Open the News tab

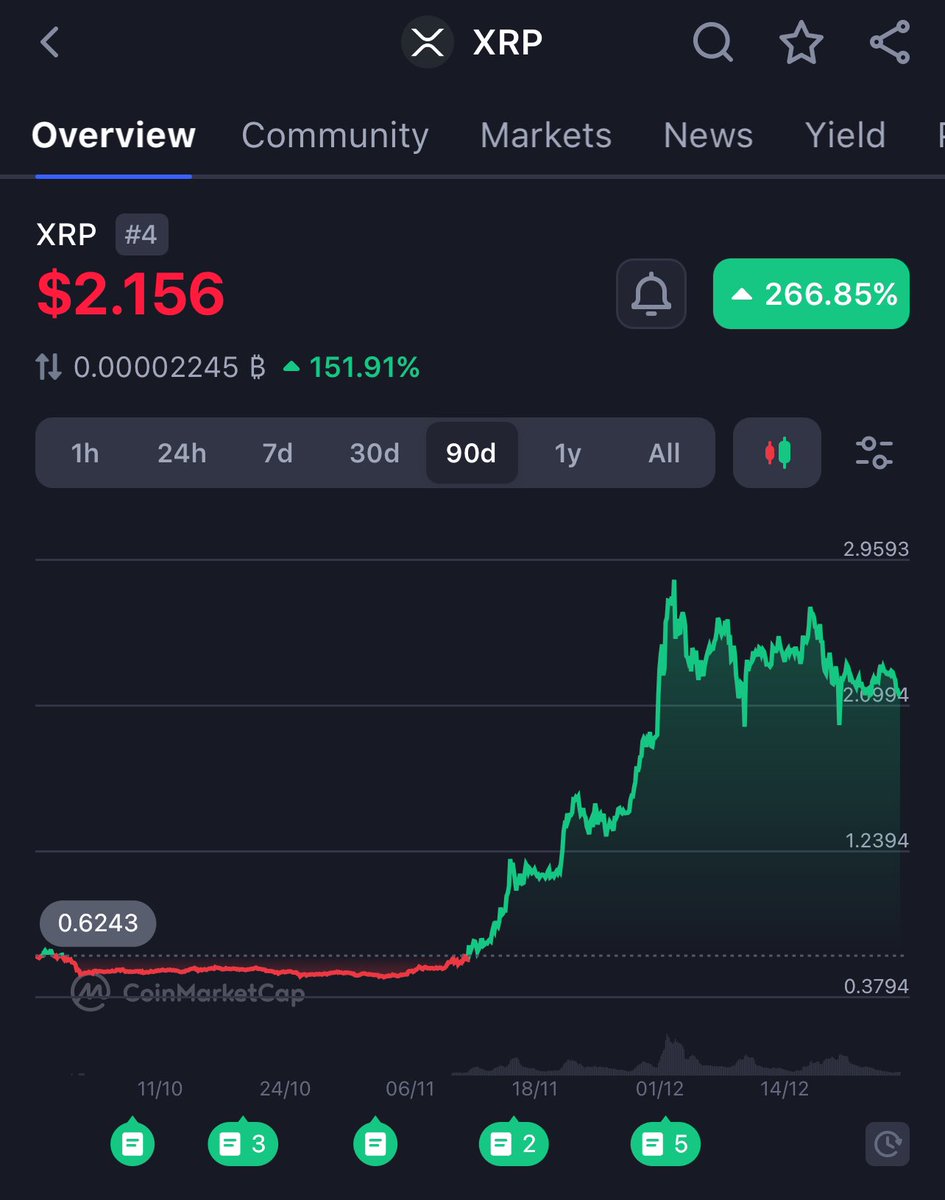(708, 135)
